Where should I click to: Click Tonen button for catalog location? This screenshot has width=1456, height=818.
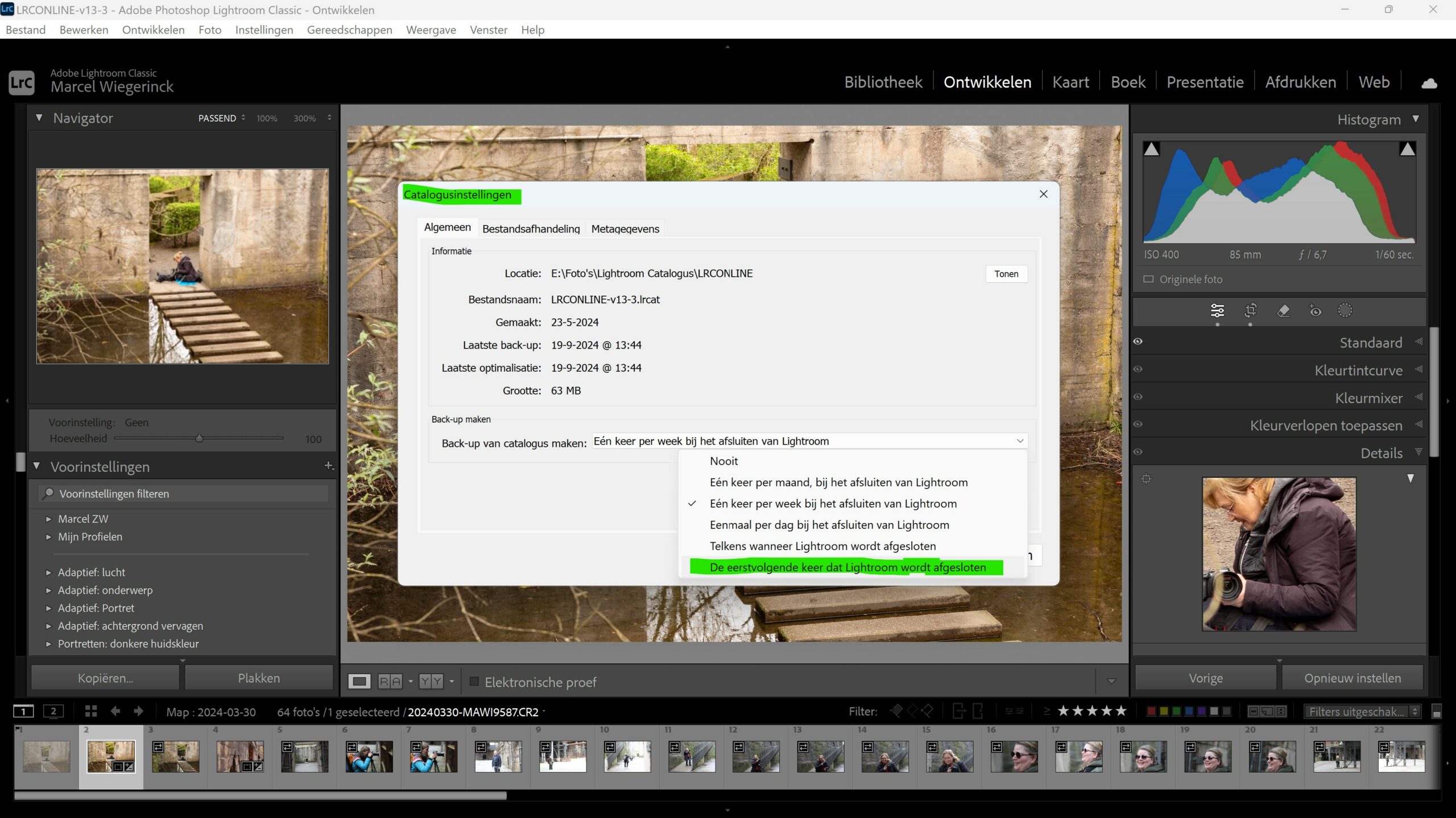coord(1006,274)
